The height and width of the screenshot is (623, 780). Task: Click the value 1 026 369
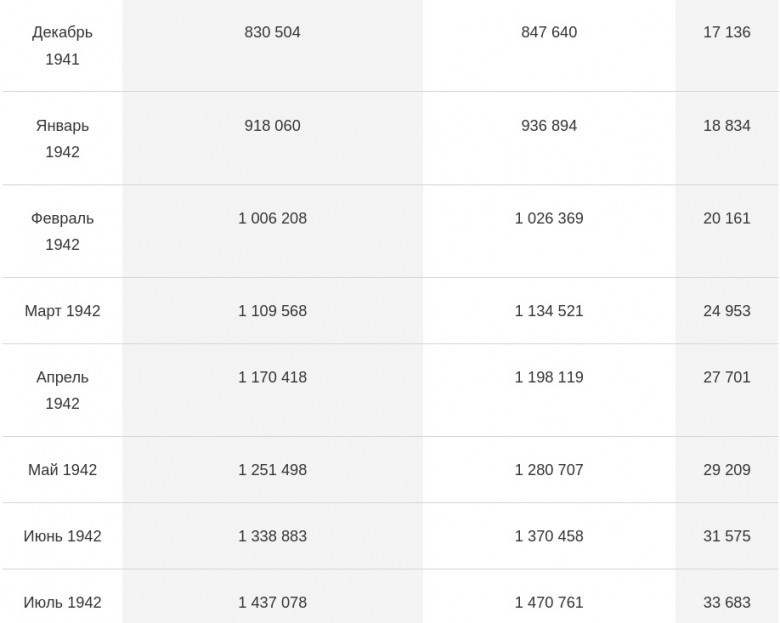pos(549,218)
